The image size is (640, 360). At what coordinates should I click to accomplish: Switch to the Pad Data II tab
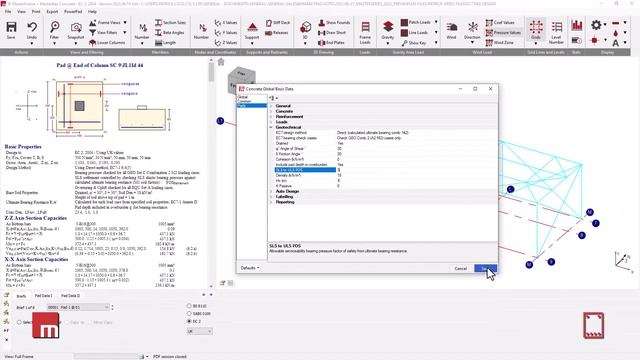pyautogui.click(x=70, y=296)
